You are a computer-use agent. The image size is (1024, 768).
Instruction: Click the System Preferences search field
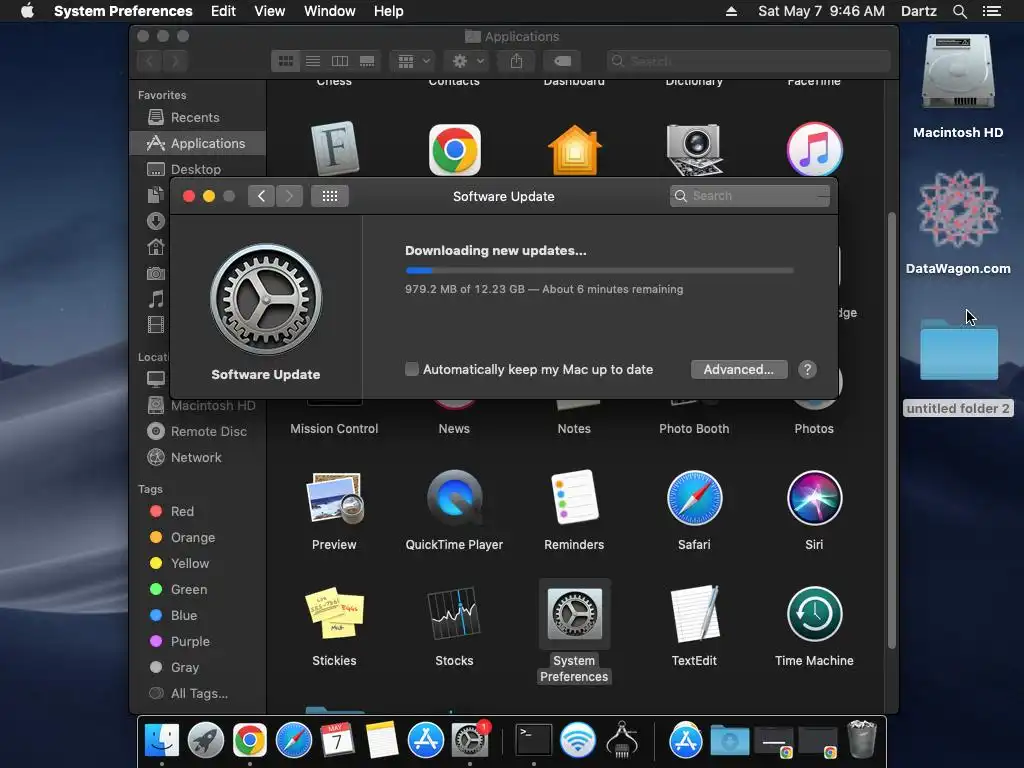pyautogui.click(x=750, y=196)
